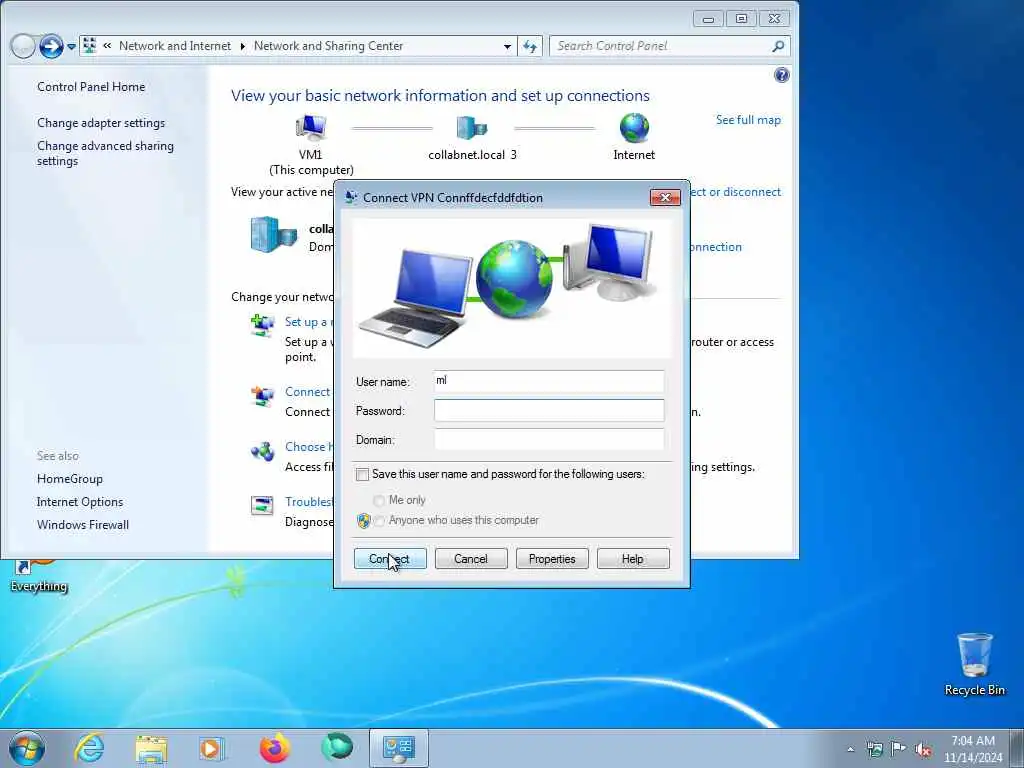Screen dimensions: 1024x768
Task: Click the VM1 computer icon
Action: click(x=311, y=128)
